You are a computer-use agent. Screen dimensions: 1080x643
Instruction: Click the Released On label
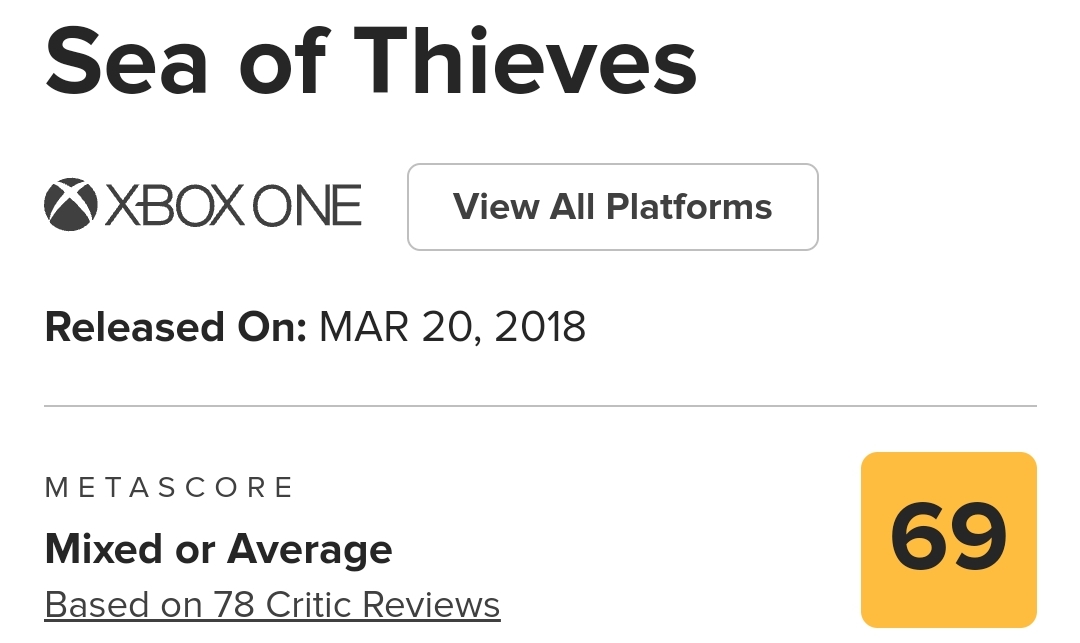click(x=175, y=328)
